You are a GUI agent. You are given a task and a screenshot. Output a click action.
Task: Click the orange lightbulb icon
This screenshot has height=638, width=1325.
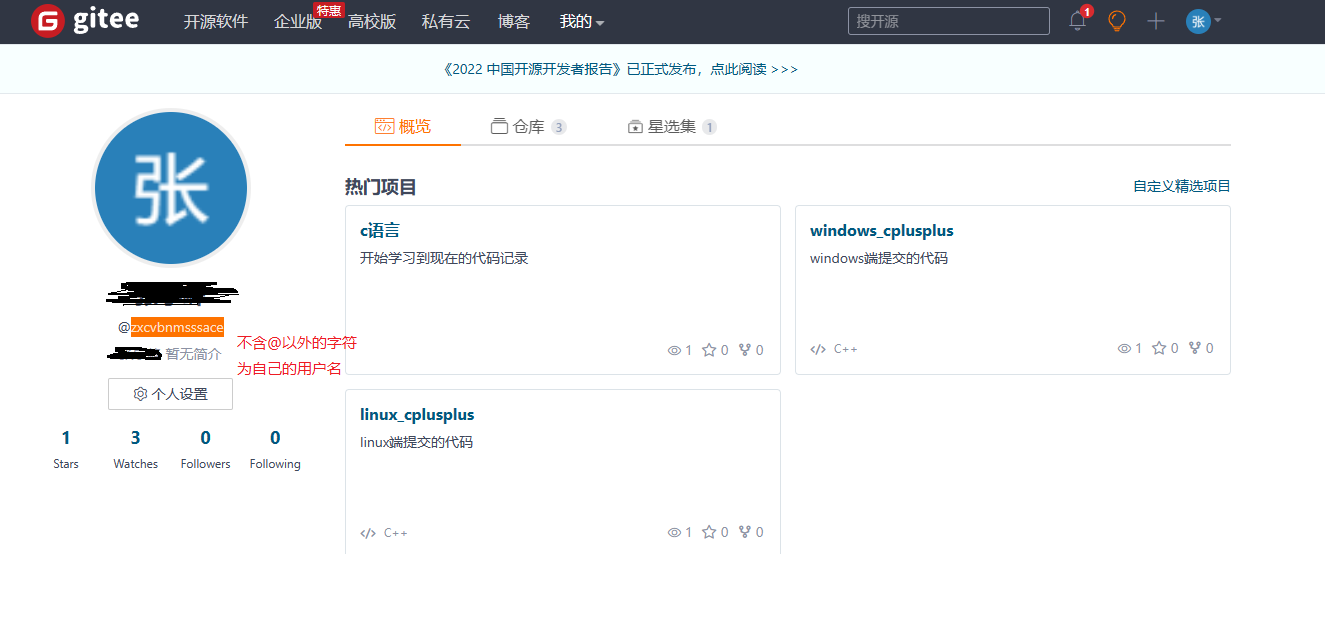pos(1117,21)
